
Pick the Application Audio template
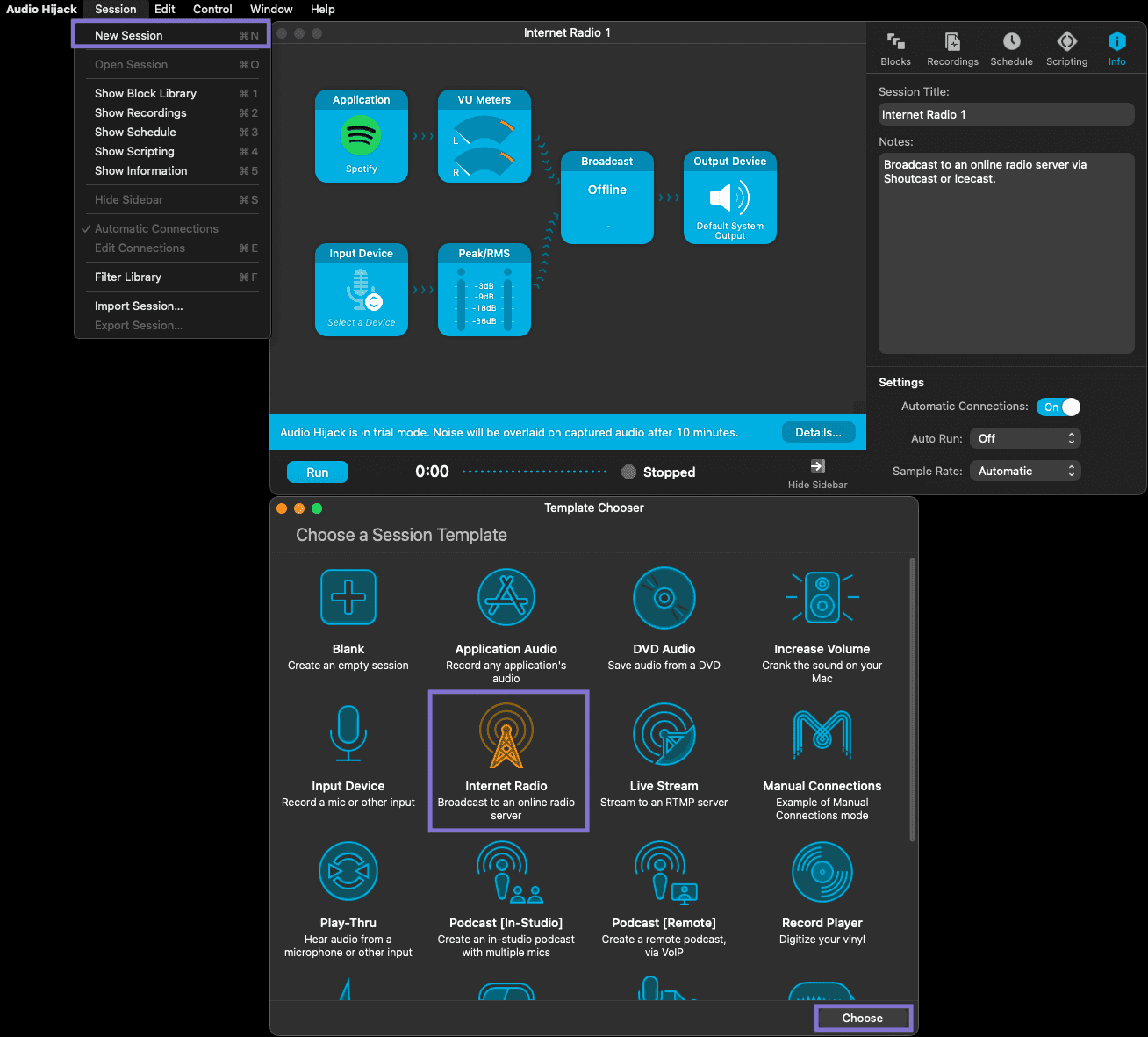(506, 625)
